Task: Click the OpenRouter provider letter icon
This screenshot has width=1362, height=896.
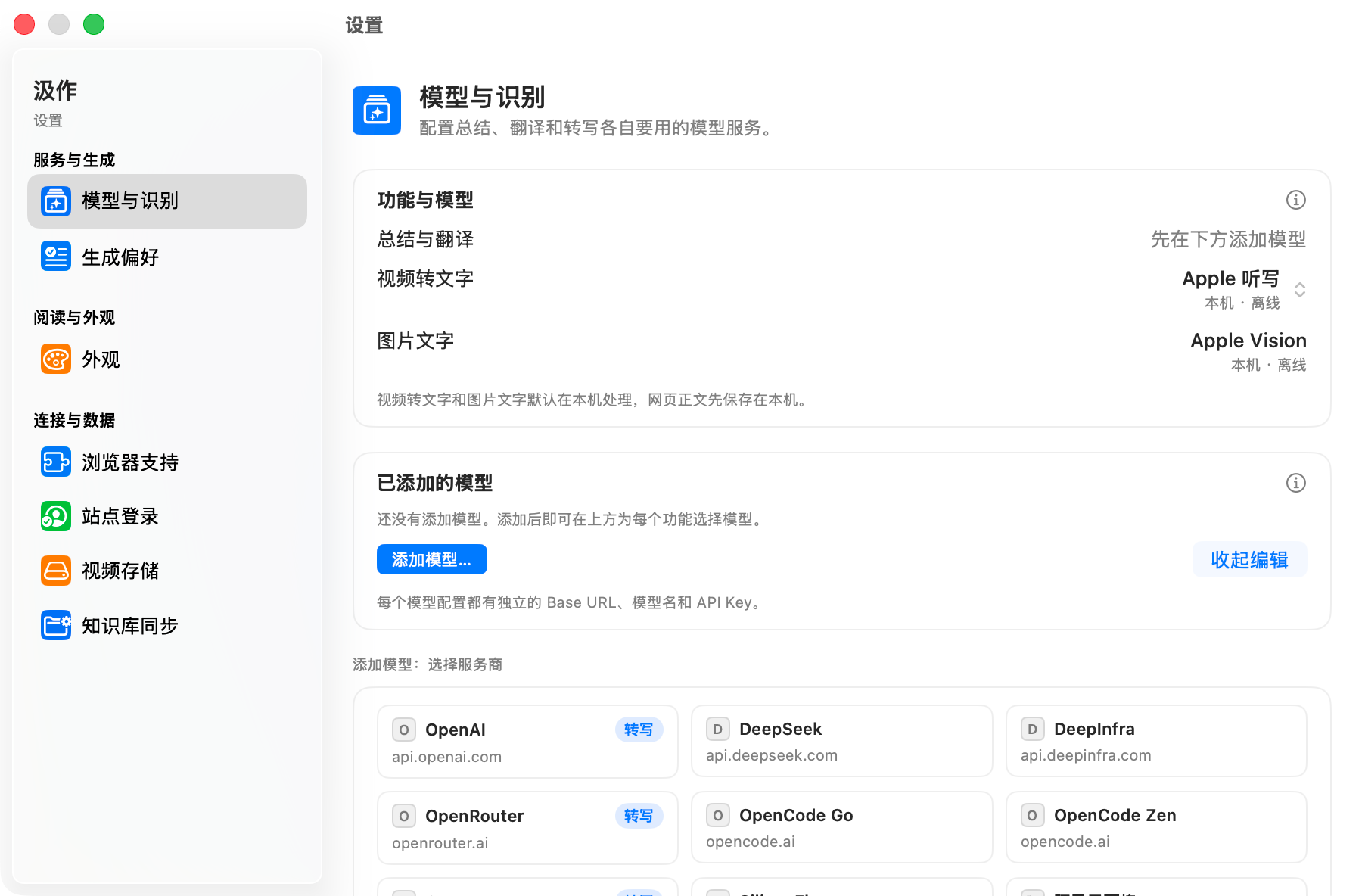Action: pyautogui.click(x=404, y=816)
